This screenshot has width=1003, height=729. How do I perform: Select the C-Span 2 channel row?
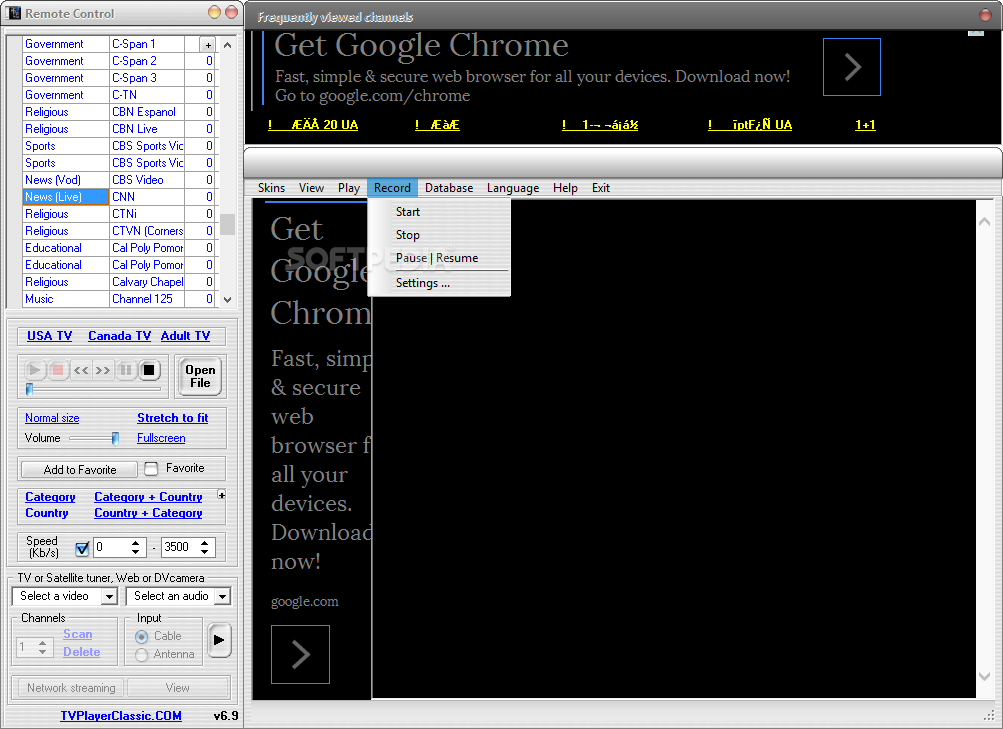point(118,61)
